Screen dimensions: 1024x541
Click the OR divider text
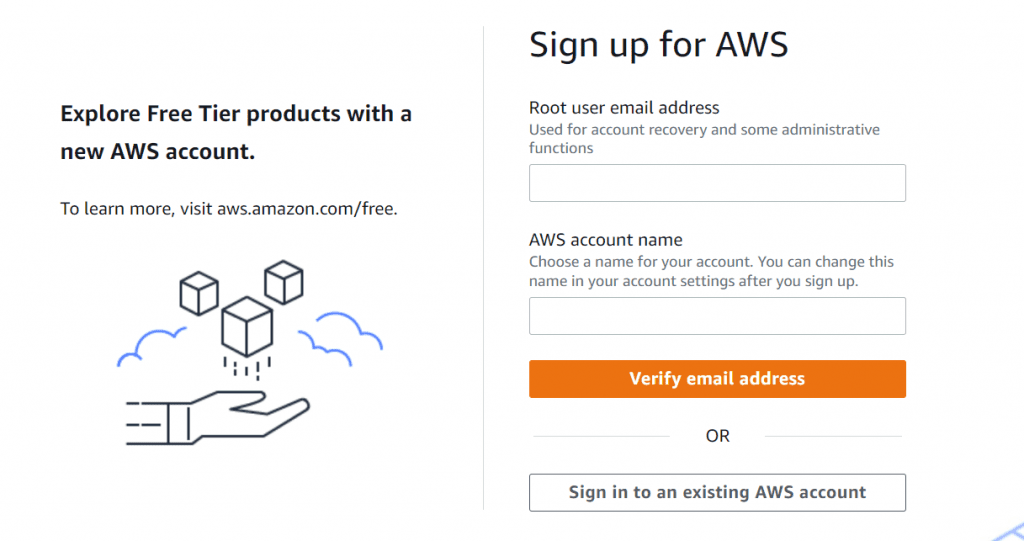(x=717, y=436)
